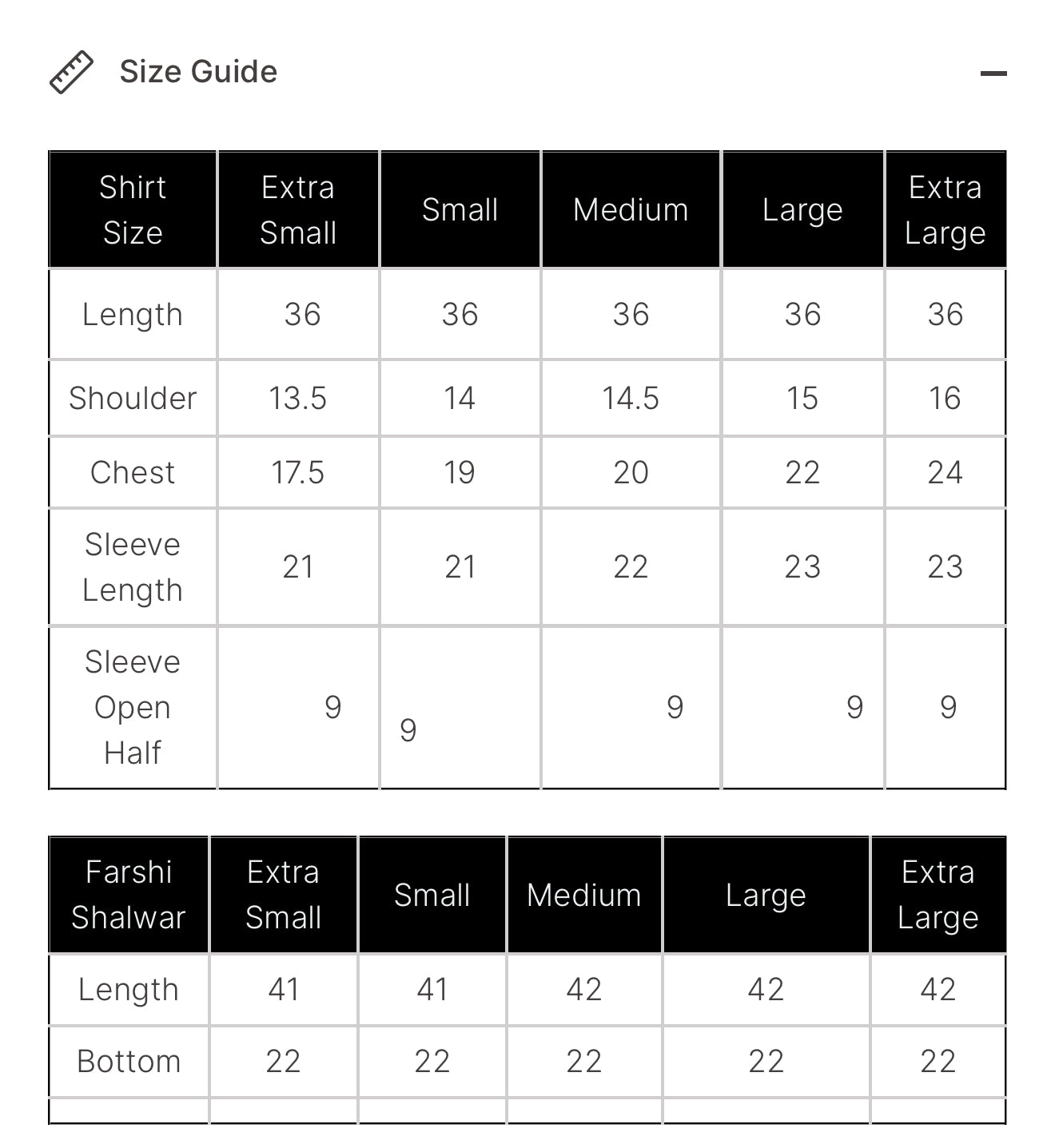The width and height of the screenshot is (1055, 1148).
Task: Click the Bottom row label in shalwar table
Action: point(129,1062)
